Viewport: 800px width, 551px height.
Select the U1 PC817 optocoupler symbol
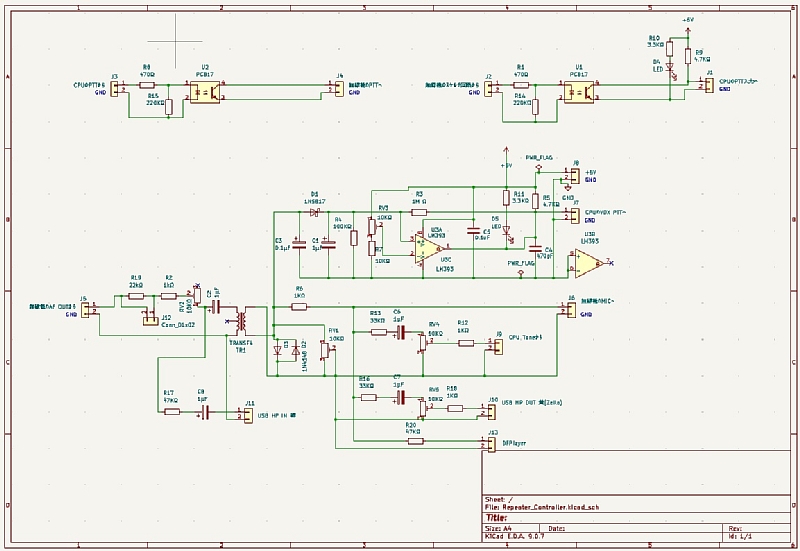click(577, 89)
